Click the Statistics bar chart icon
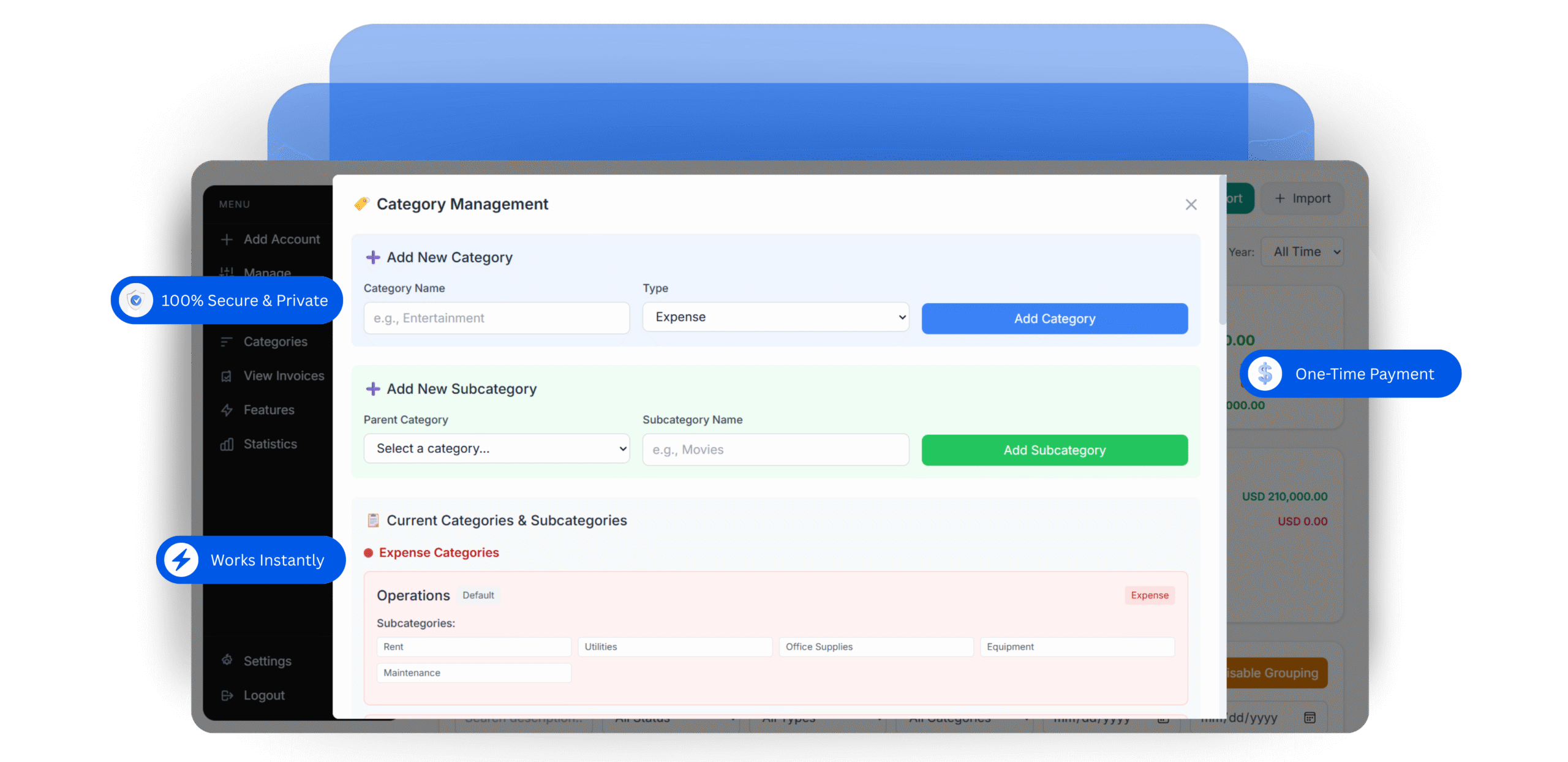Viewport: 1568px width, 762px height. point(227,444)
